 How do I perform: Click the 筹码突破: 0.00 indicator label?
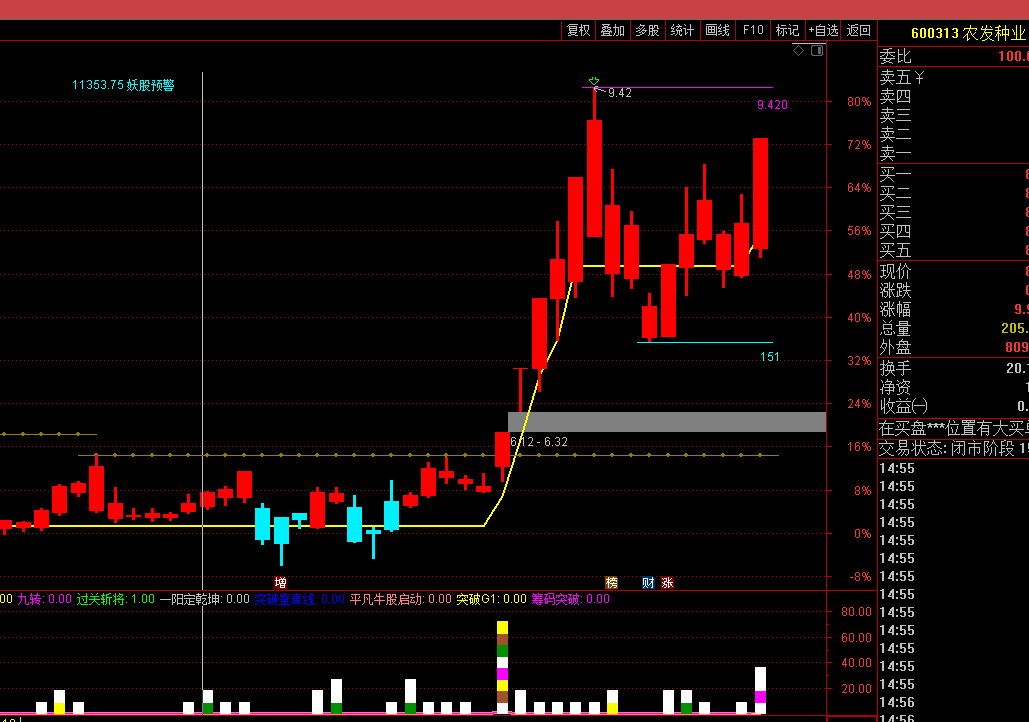(x=570, y=599)
